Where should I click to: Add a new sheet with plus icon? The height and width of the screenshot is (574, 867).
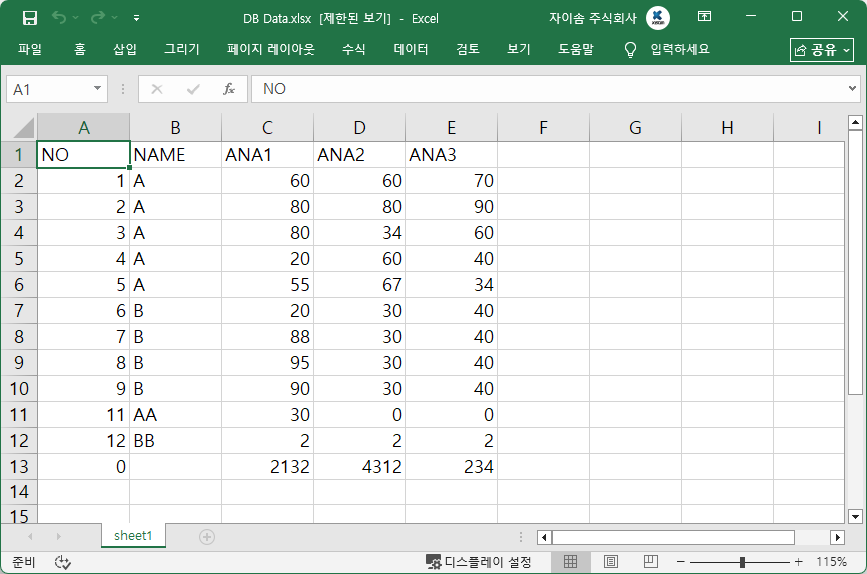pyautogui.click(x=207, y=537)
